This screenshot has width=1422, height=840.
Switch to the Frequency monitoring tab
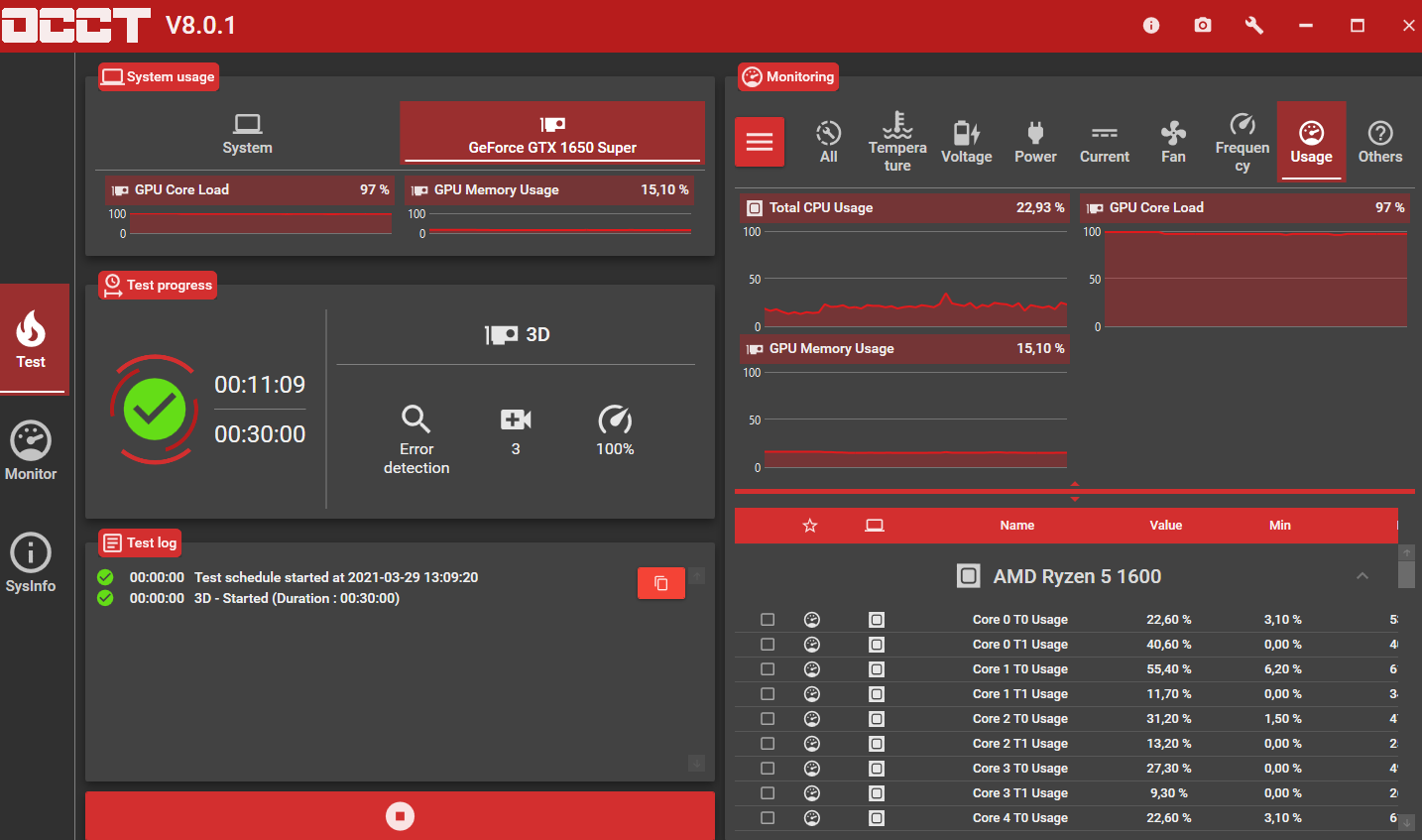point(1243,142)
